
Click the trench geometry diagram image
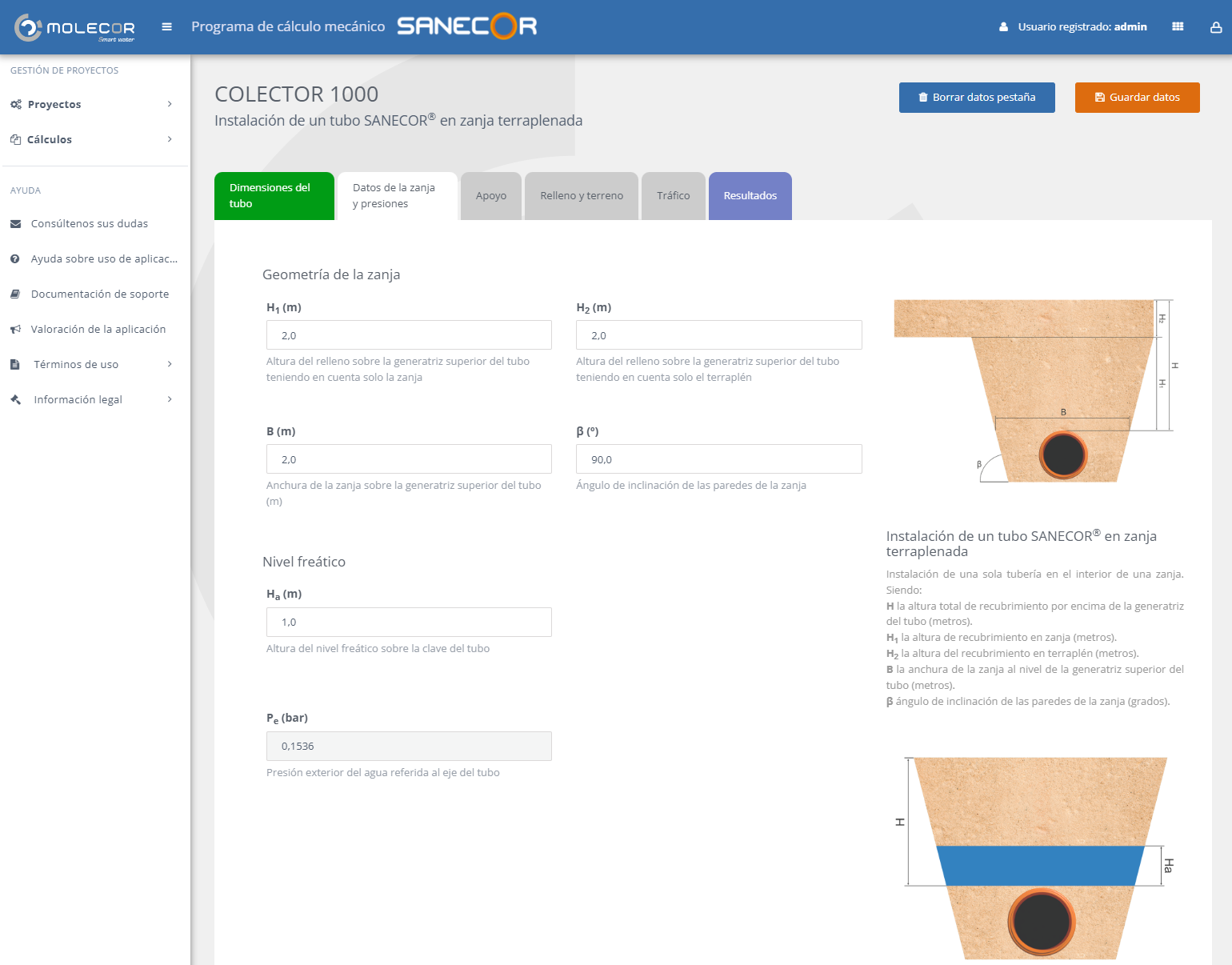pos(1036,390)
